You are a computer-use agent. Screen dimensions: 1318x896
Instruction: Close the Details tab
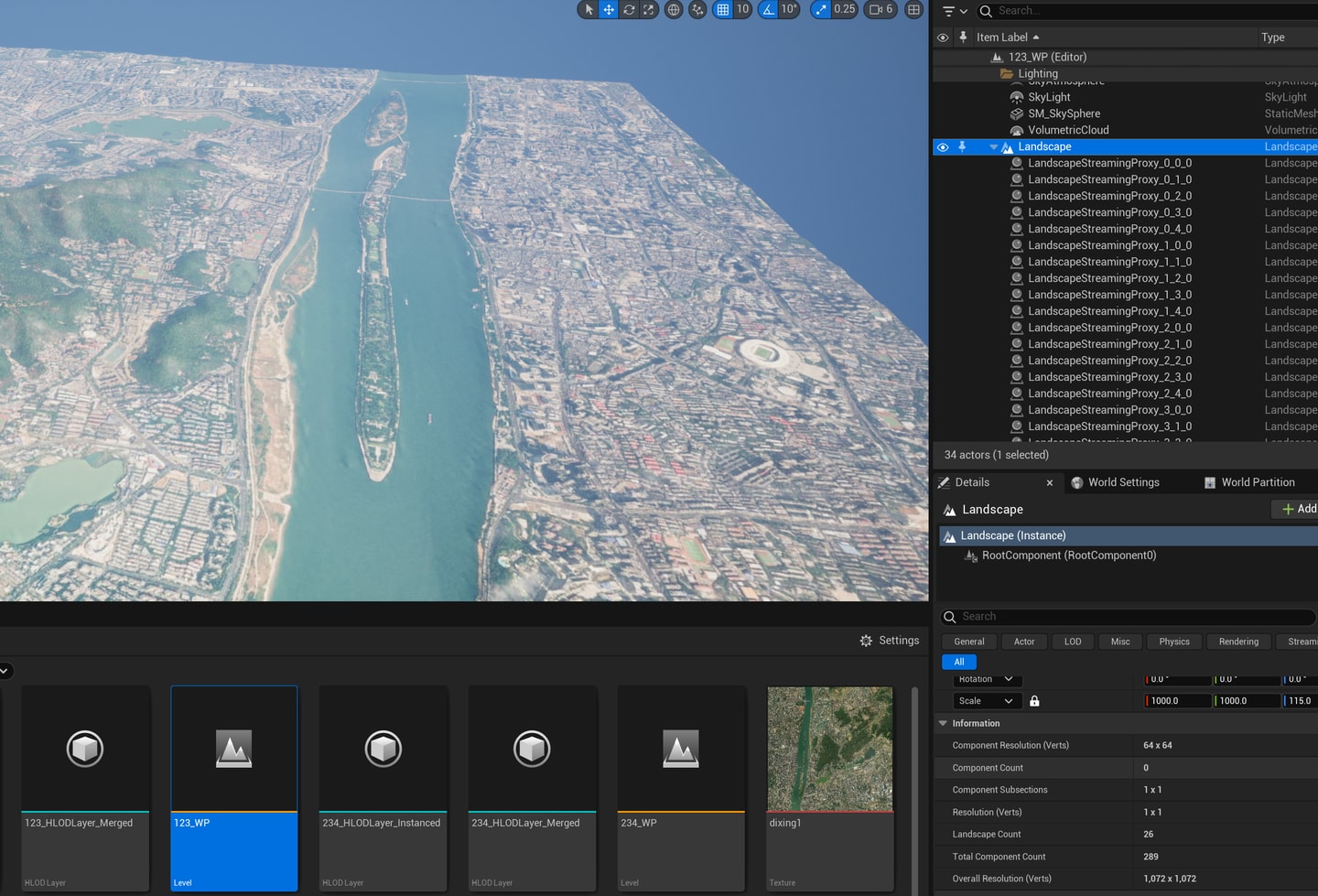(x=1050, y=482)
